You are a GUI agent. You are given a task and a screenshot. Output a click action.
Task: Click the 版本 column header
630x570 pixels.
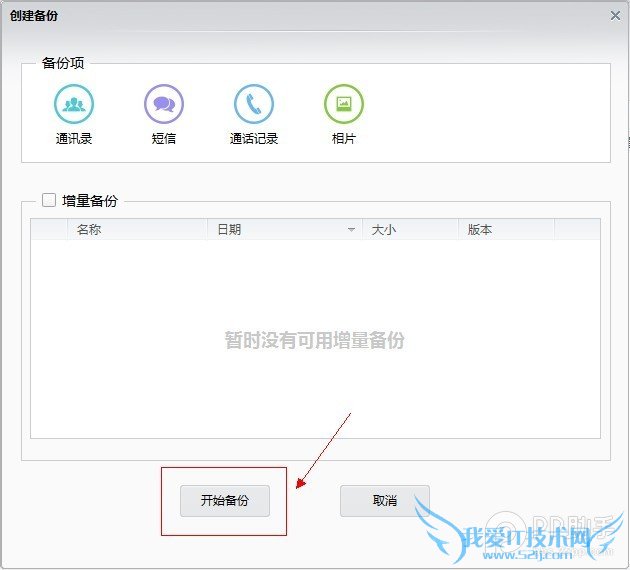(x=506, y=230)
